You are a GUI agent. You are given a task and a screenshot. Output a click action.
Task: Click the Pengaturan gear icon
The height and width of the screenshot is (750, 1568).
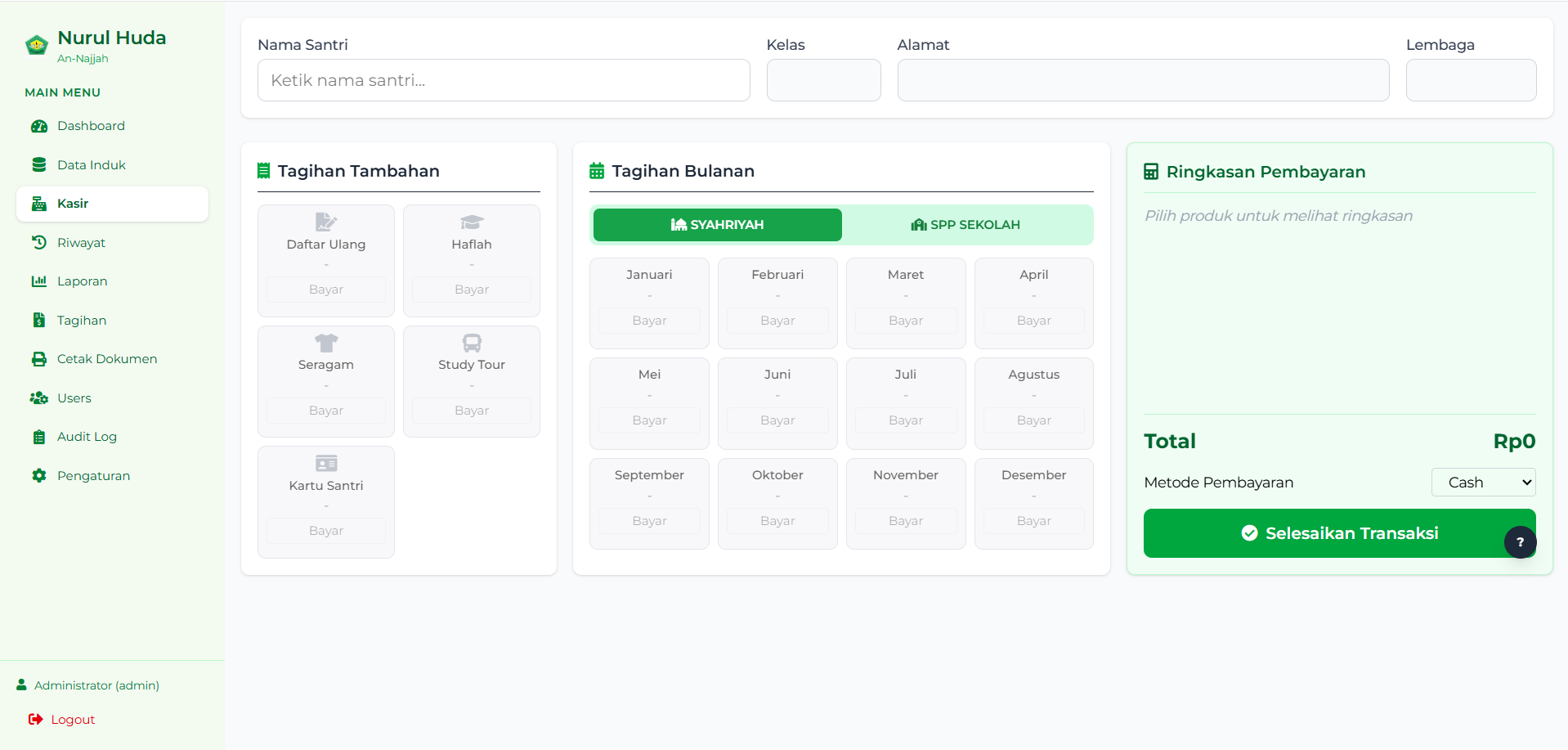pyautogui.click(x=38, y=476)
